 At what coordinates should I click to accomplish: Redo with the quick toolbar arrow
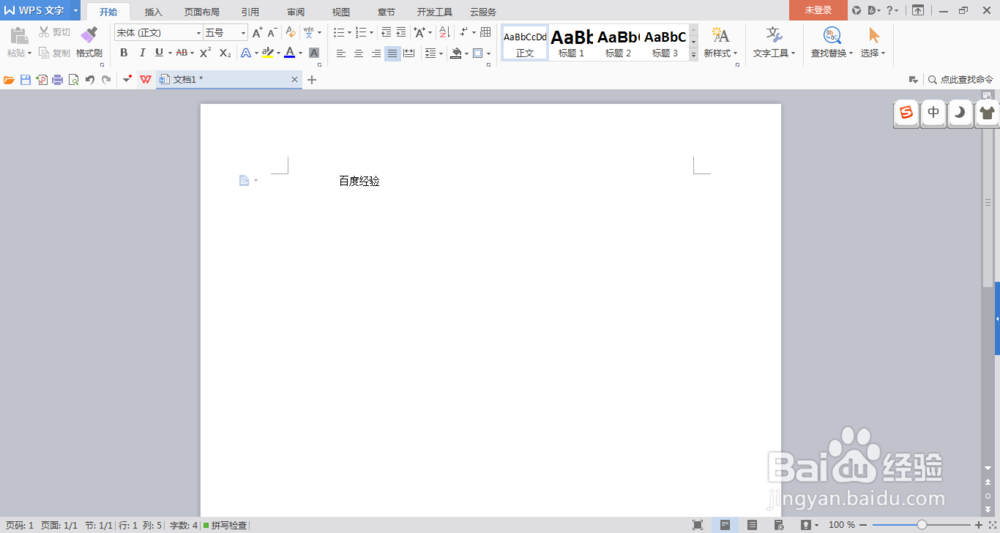coord(106,80)
